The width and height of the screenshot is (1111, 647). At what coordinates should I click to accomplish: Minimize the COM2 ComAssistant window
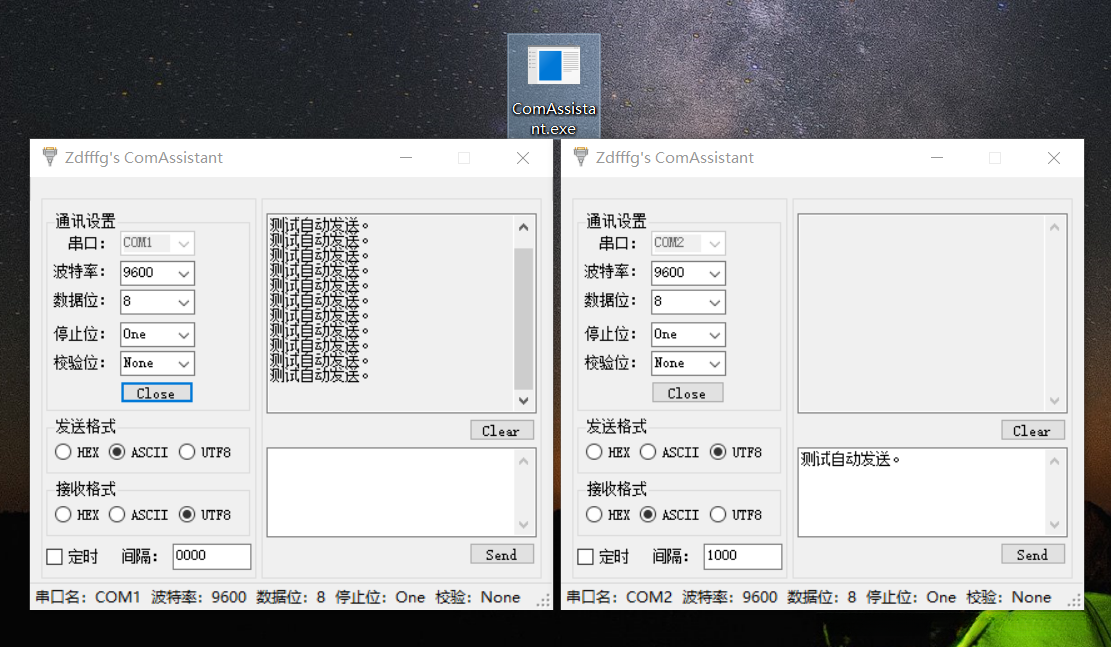[x=937, y=157]
